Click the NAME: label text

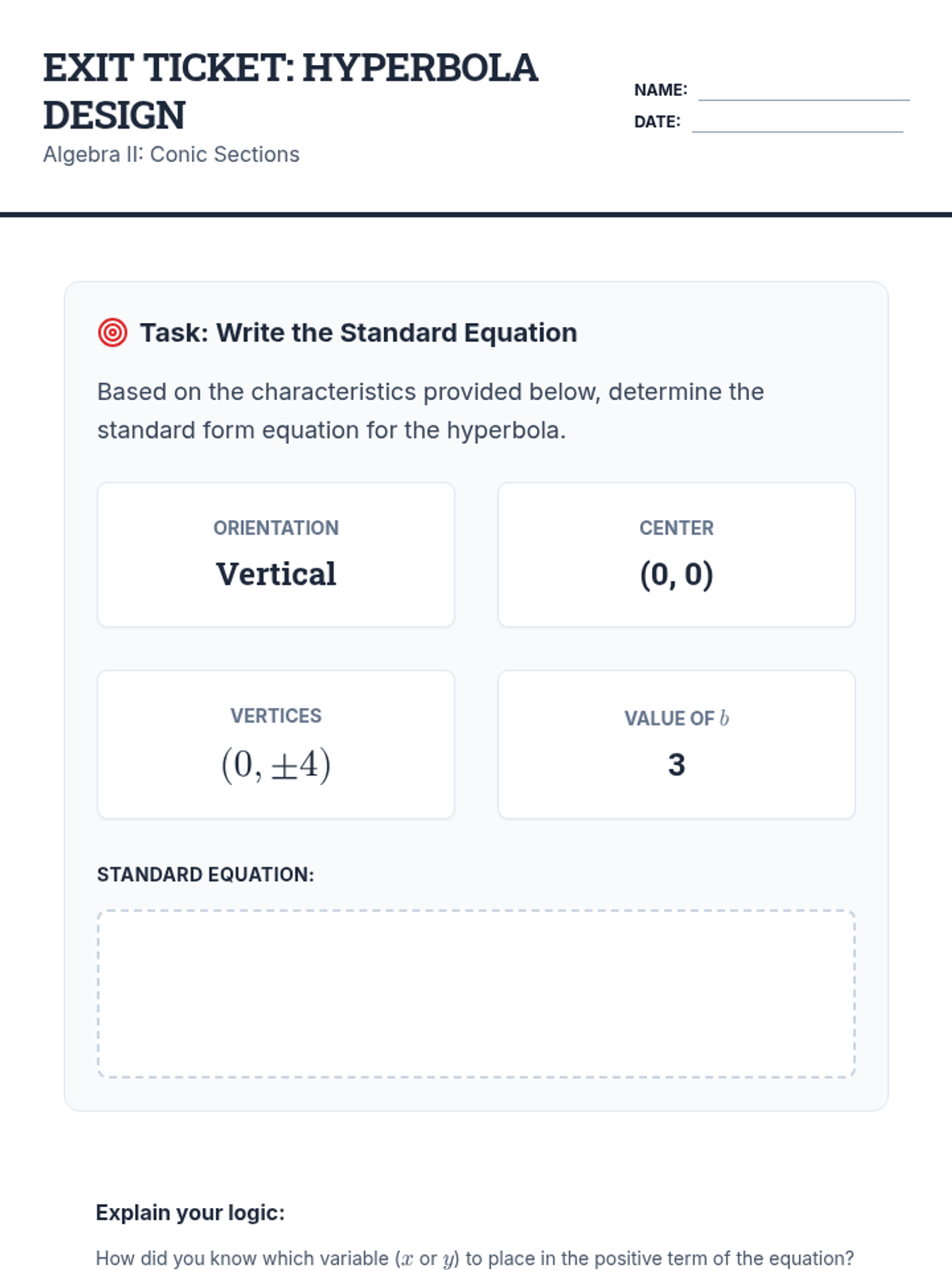tap(660, 90)
